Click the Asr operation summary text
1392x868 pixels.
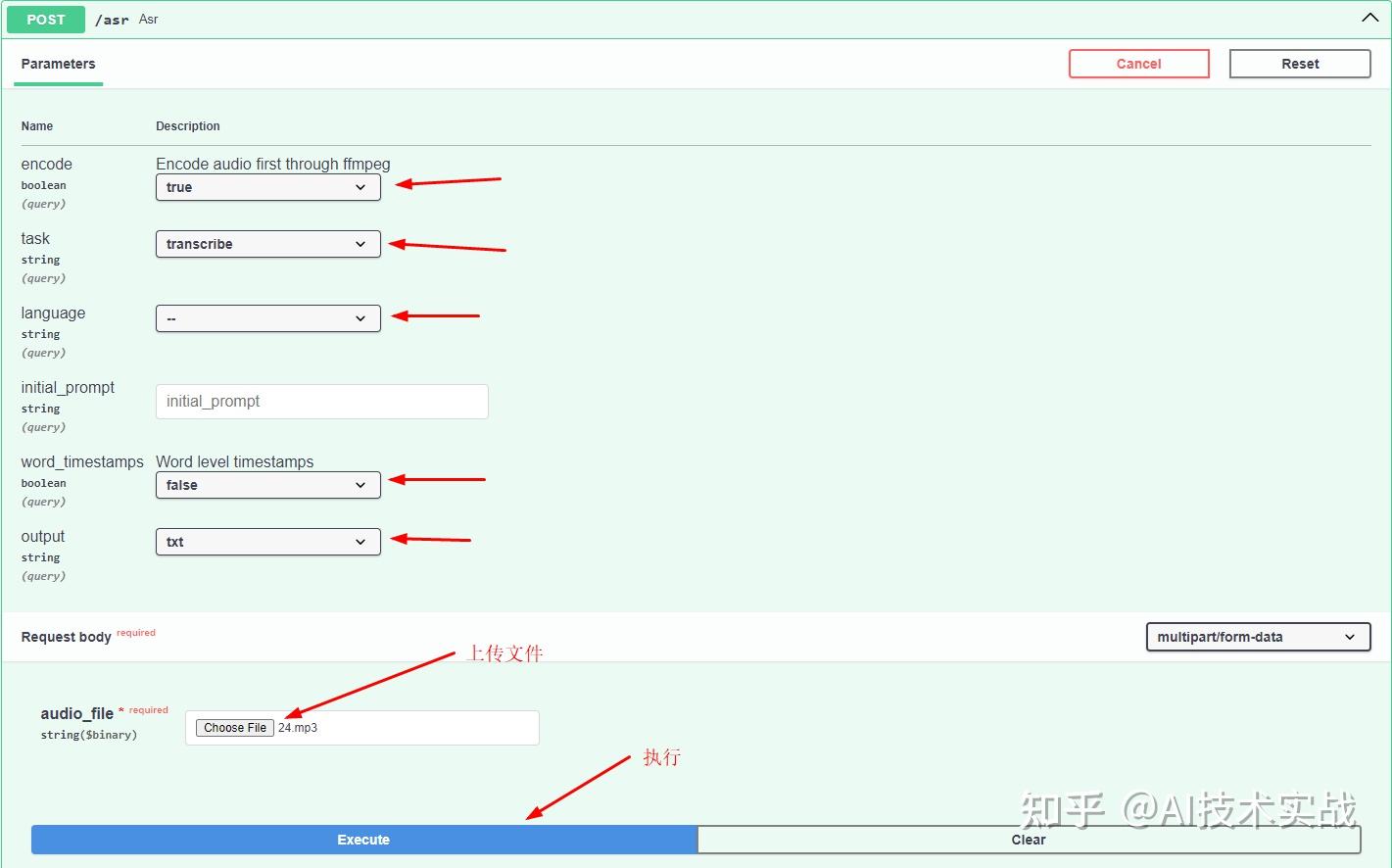[148, 19]
